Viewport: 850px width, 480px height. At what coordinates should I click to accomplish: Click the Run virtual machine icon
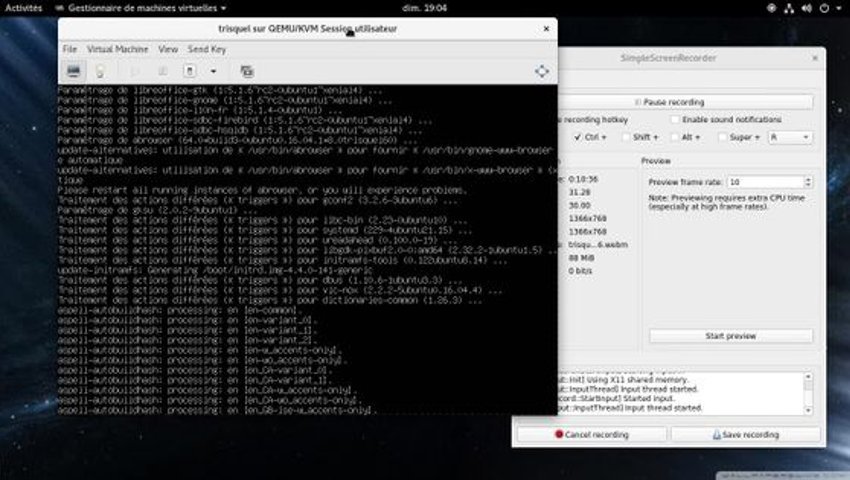point(135,71)
